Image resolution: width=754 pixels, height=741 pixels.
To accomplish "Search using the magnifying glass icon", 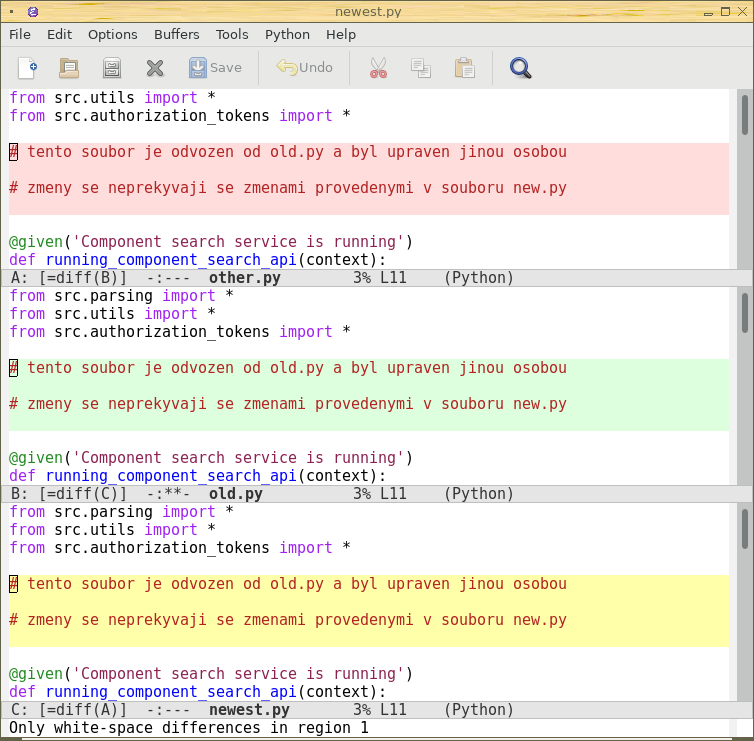I will coord(520,68).
